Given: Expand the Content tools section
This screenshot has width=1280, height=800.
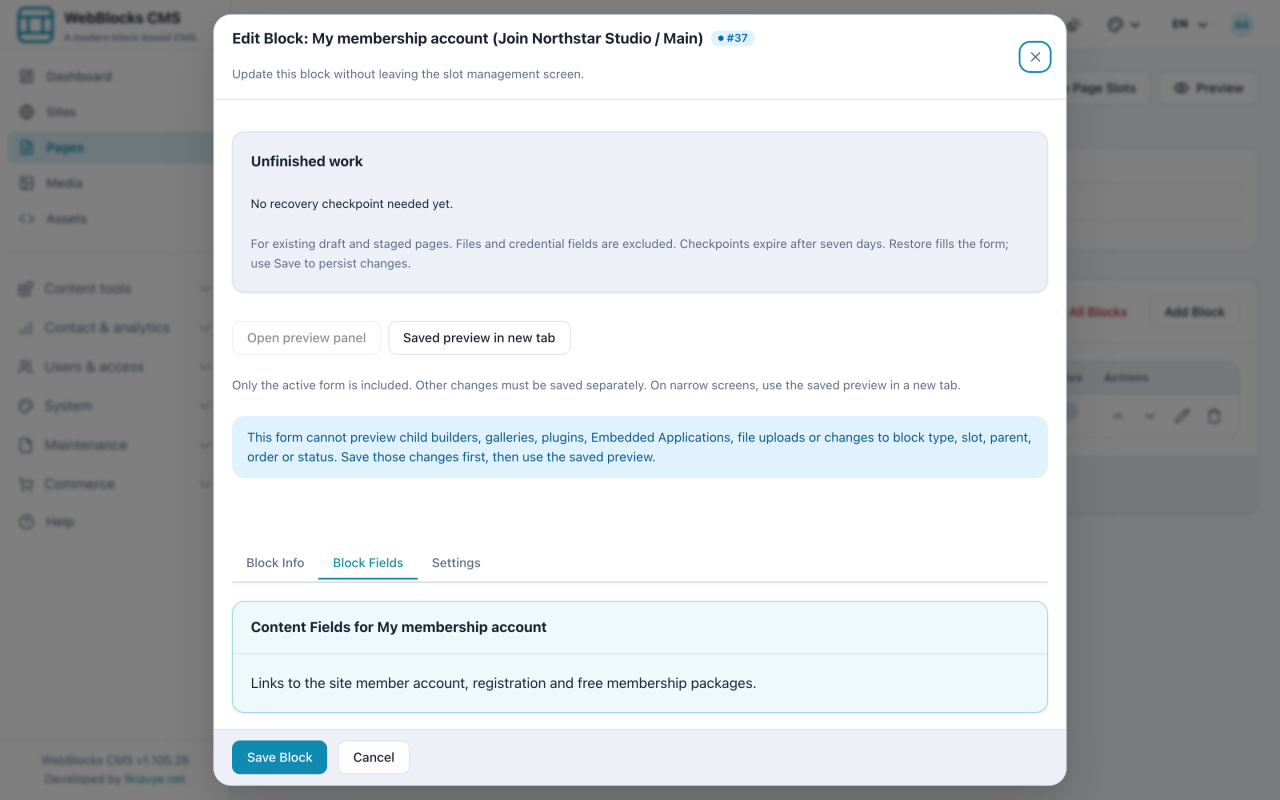Looking at the screenshot, I should pos(113,289).
